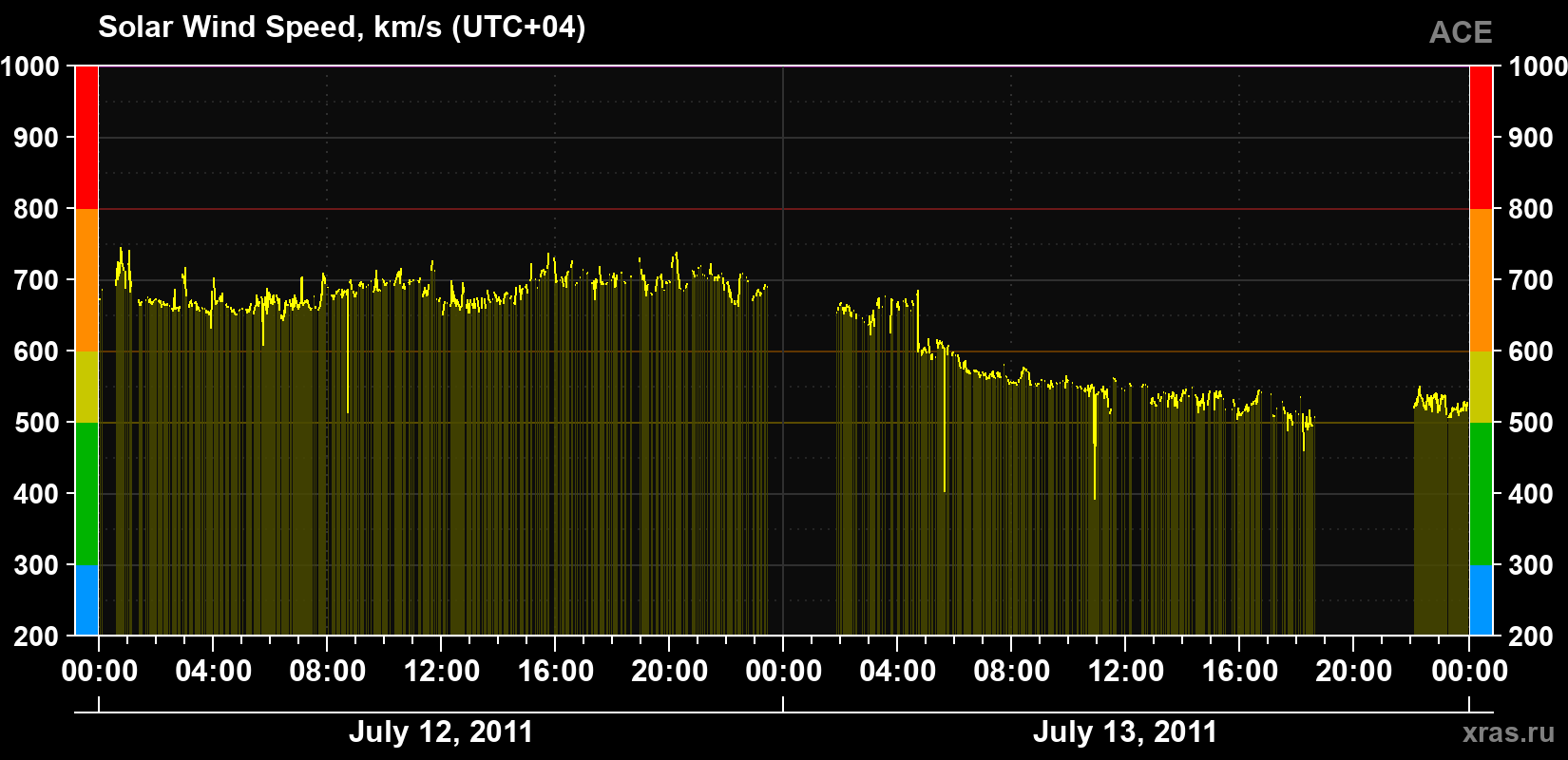Viewport: 1568px width, 760px height.
Task: Click the 600 label on left axis
Action: [36, 351]
